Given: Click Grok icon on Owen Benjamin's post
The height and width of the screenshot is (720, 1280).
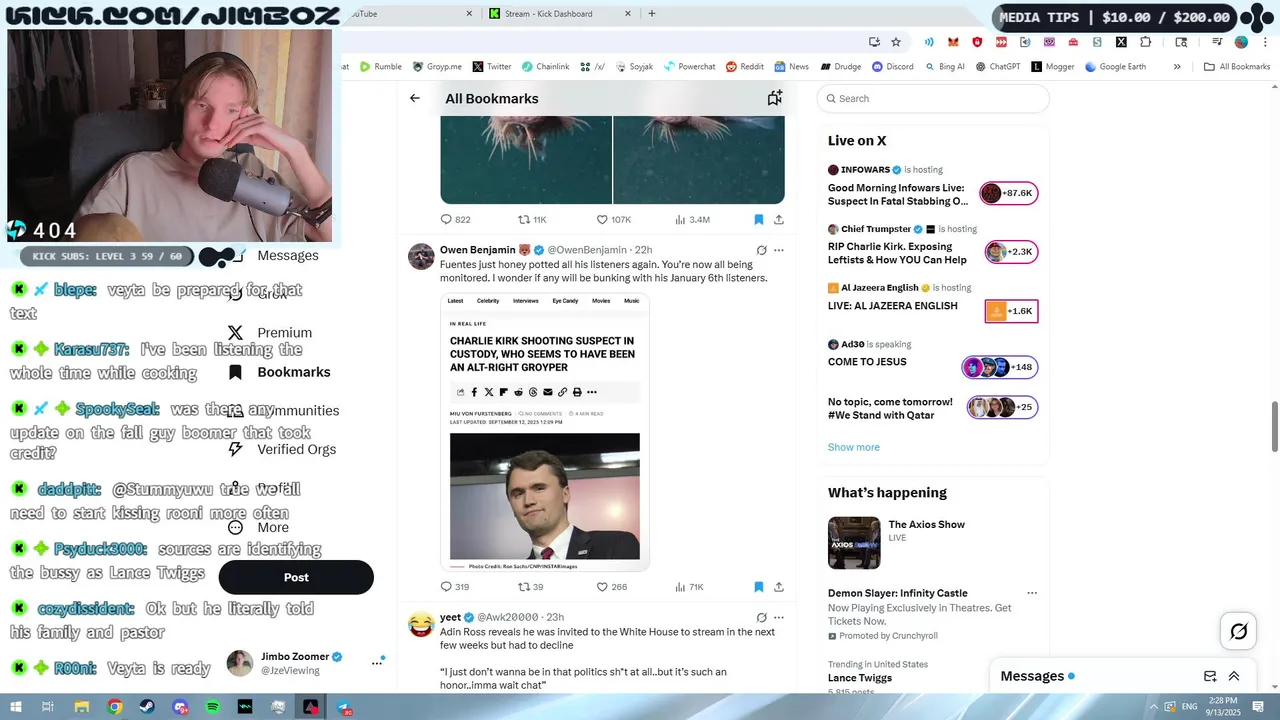Looking at the screenshot, I should [x=761, y=250].
